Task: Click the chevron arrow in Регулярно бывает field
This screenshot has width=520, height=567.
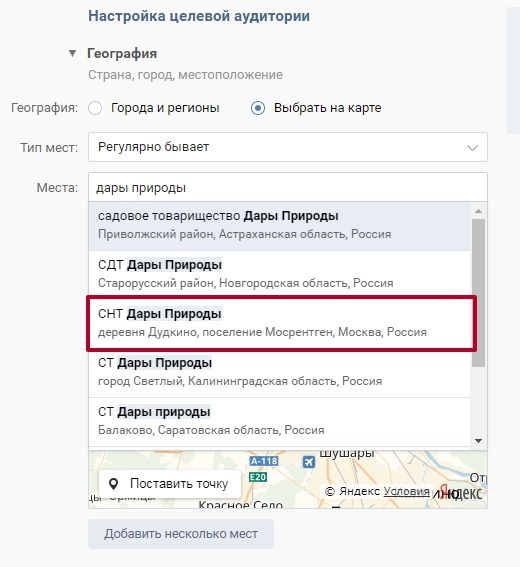Action: point(472,148)
